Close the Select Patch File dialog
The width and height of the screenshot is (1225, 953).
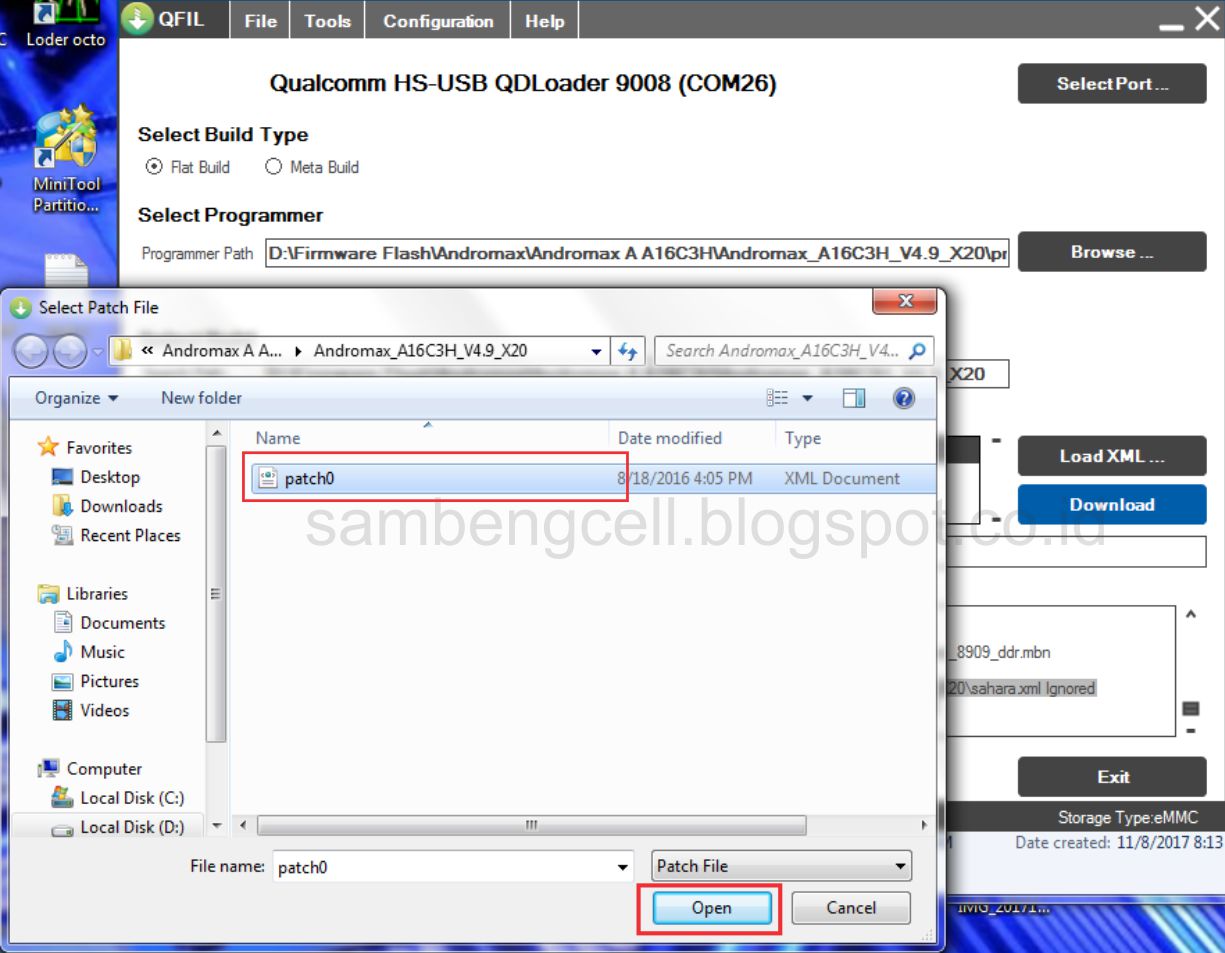pyautogui.click(x=905, y=301)
